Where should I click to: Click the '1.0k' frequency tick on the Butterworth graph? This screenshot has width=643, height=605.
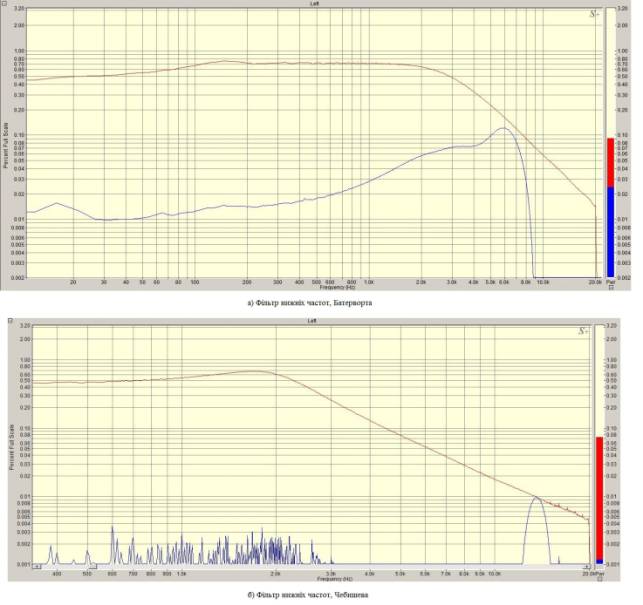[x=369, y=282]
